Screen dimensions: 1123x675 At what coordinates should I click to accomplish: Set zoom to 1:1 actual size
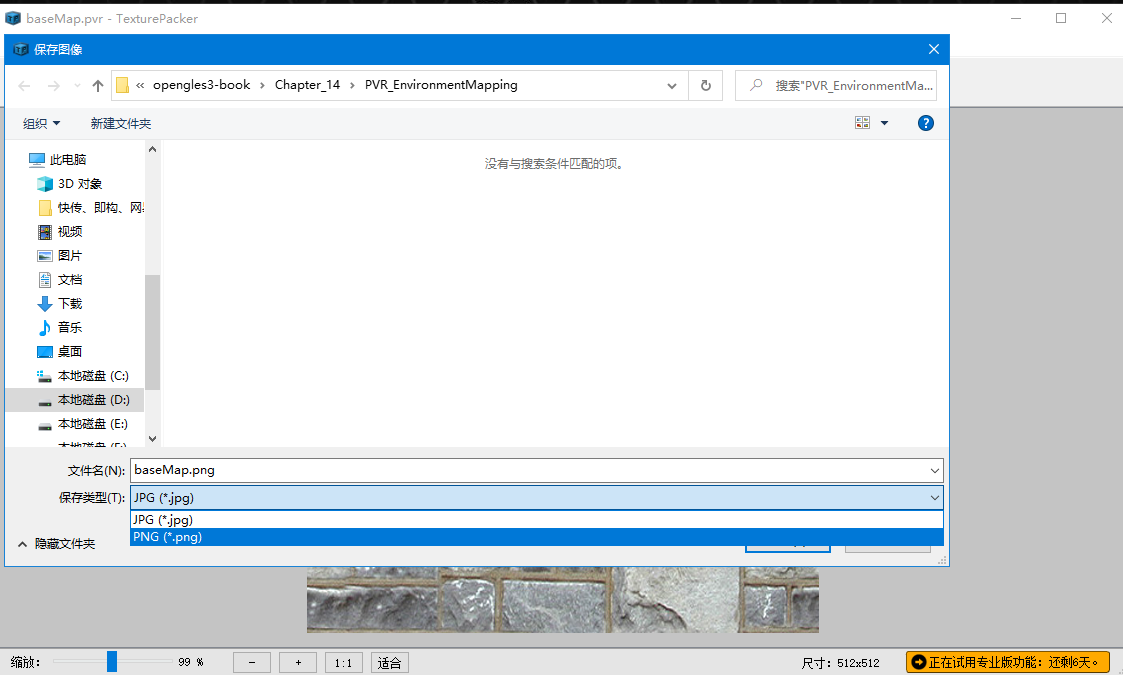pos(343,662)
